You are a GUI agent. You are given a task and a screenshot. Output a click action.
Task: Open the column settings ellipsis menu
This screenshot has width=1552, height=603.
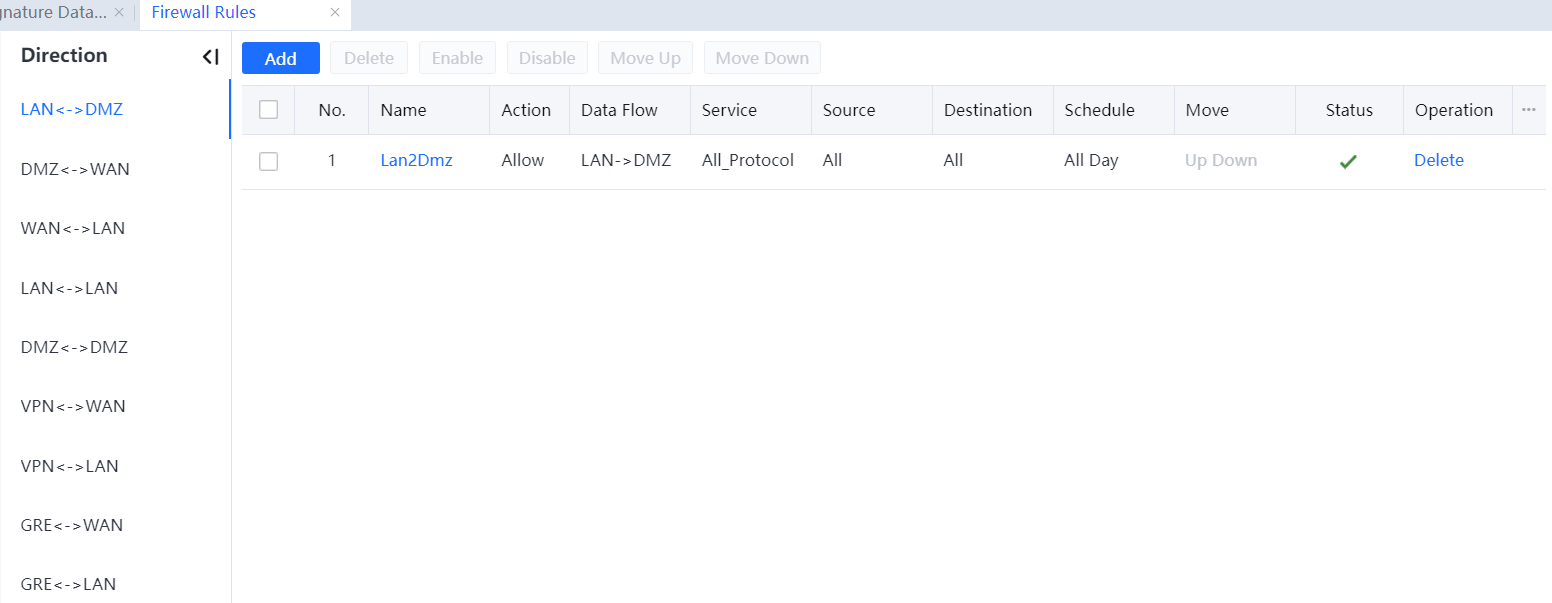1528,110
